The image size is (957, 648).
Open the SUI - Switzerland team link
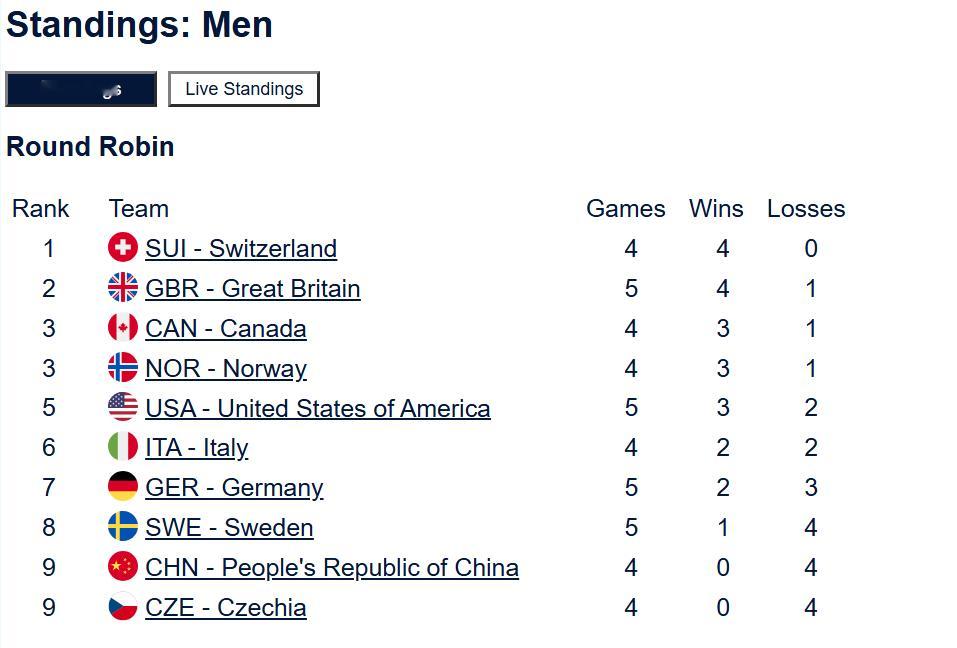[x=241, y=248]
